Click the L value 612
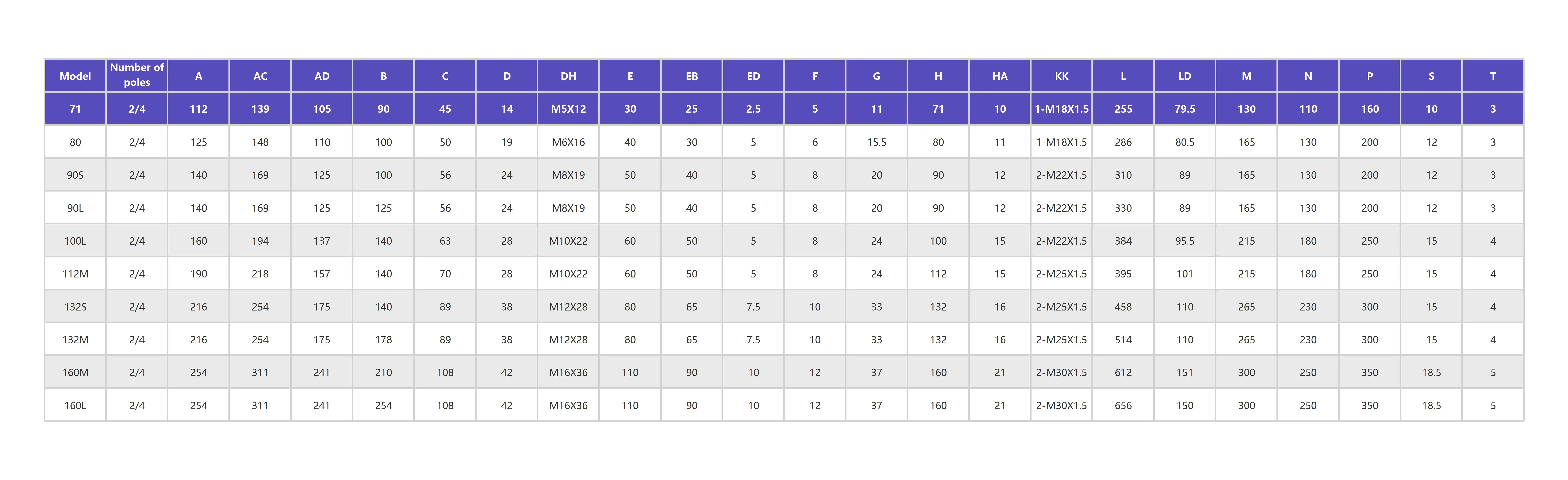The image size is (1568, 480). coord(1123,372)
